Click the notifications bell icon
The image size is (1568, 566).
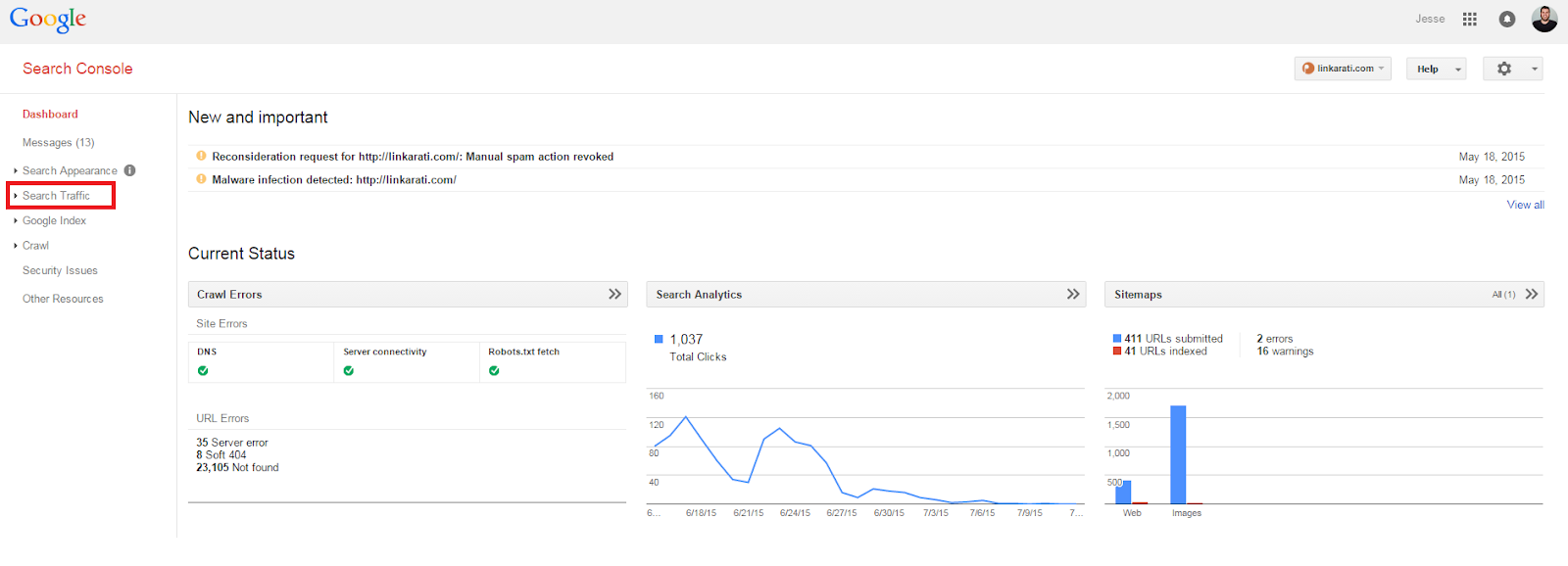[x=1507, y=19]
